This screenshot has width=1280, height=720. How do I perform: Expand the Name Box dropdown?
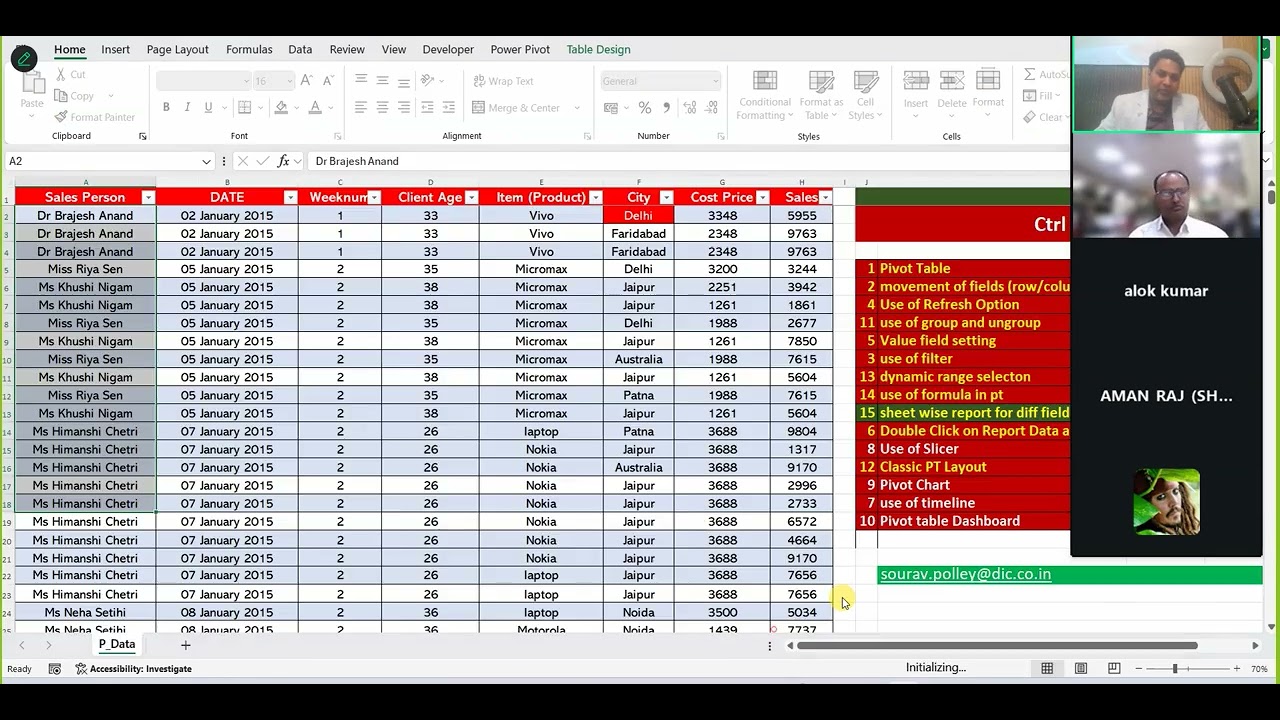click(206, 161)
